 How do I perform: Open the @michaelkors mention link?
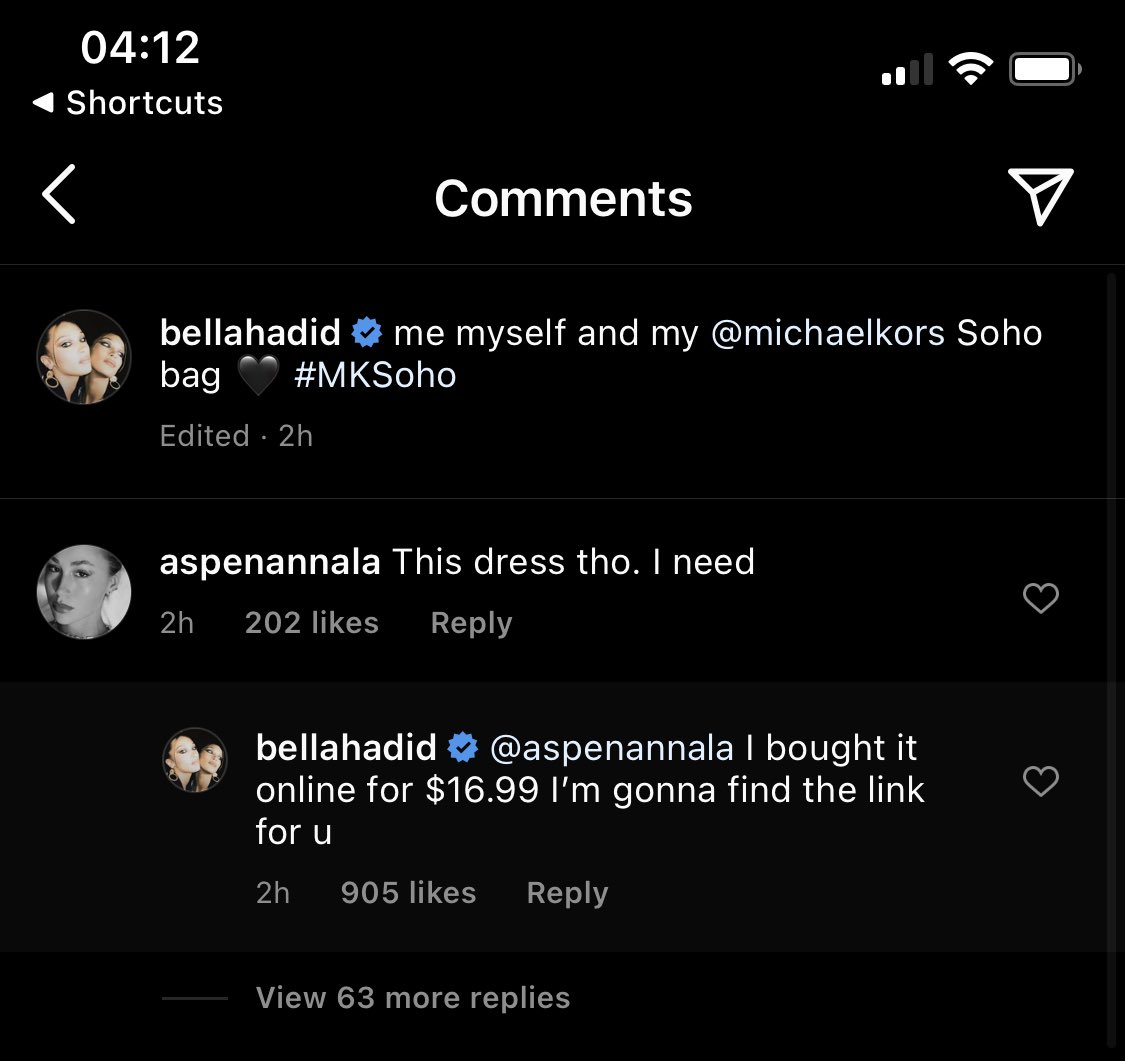(827, 333)
